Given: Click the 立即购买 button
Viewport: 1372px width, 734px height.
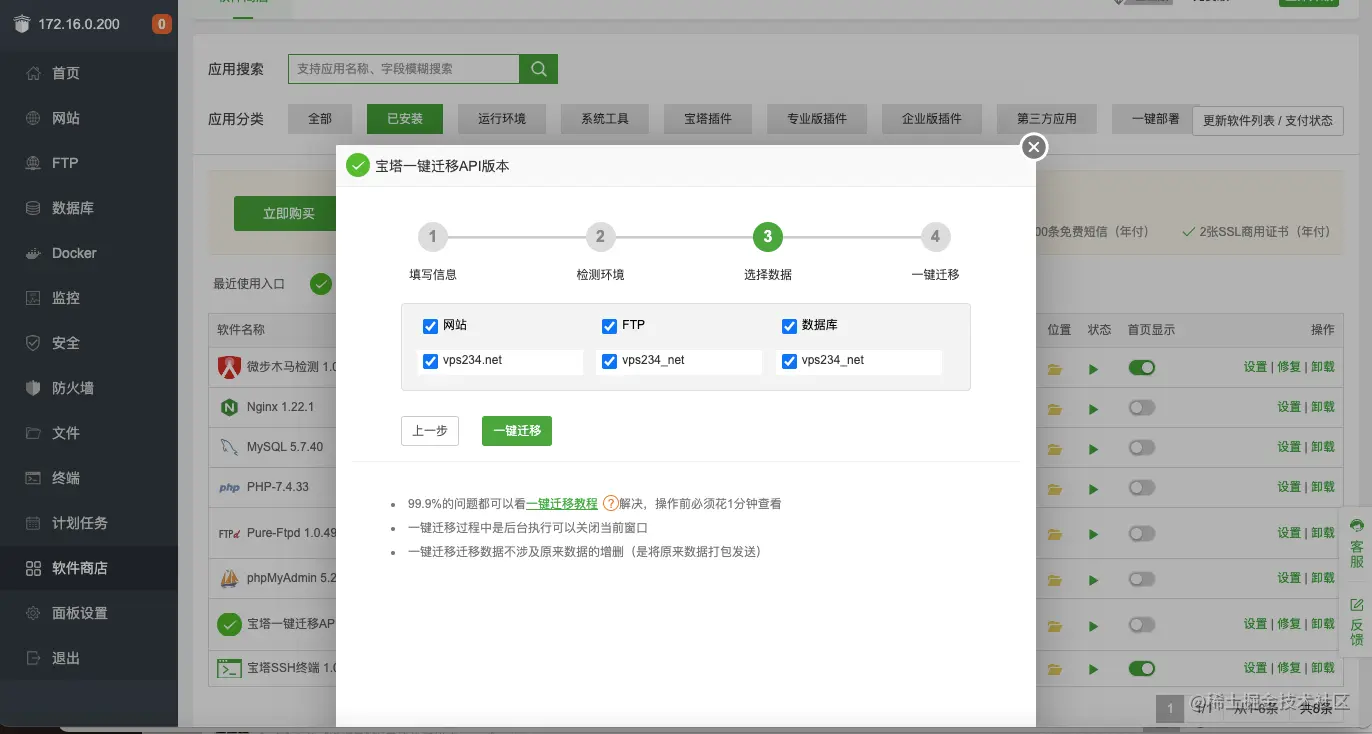Looking at the screenshot, I should tap(289, 214).
